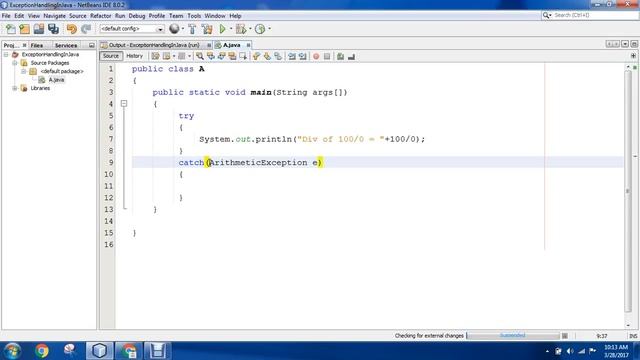The height and width of the screenshot is (360, 640).
Task: Cancel the background task via status bar icon
Action: (x=564, y=336)
